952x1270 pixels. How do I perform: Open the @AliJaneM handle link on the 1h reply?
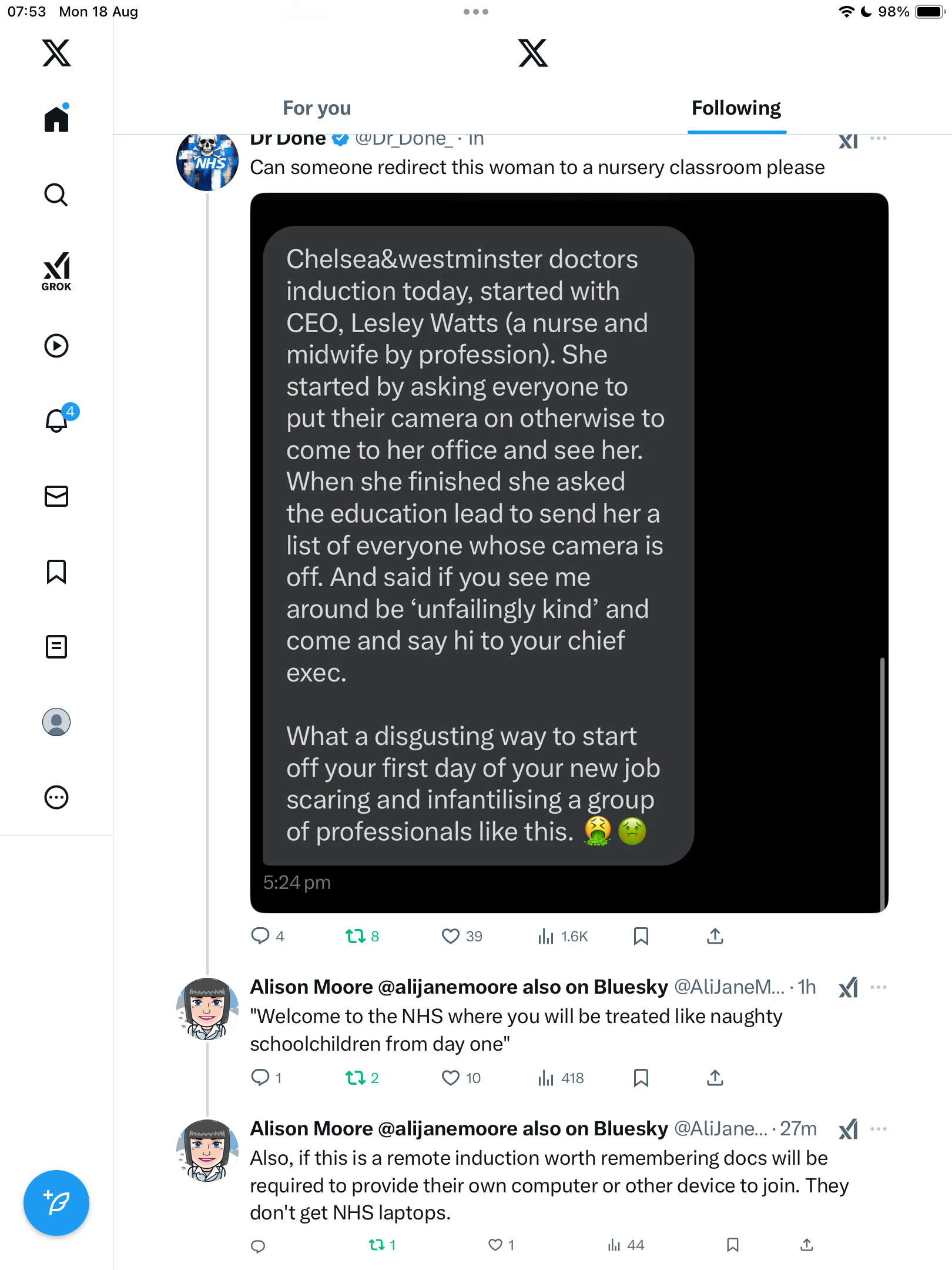tap(729, 987)
